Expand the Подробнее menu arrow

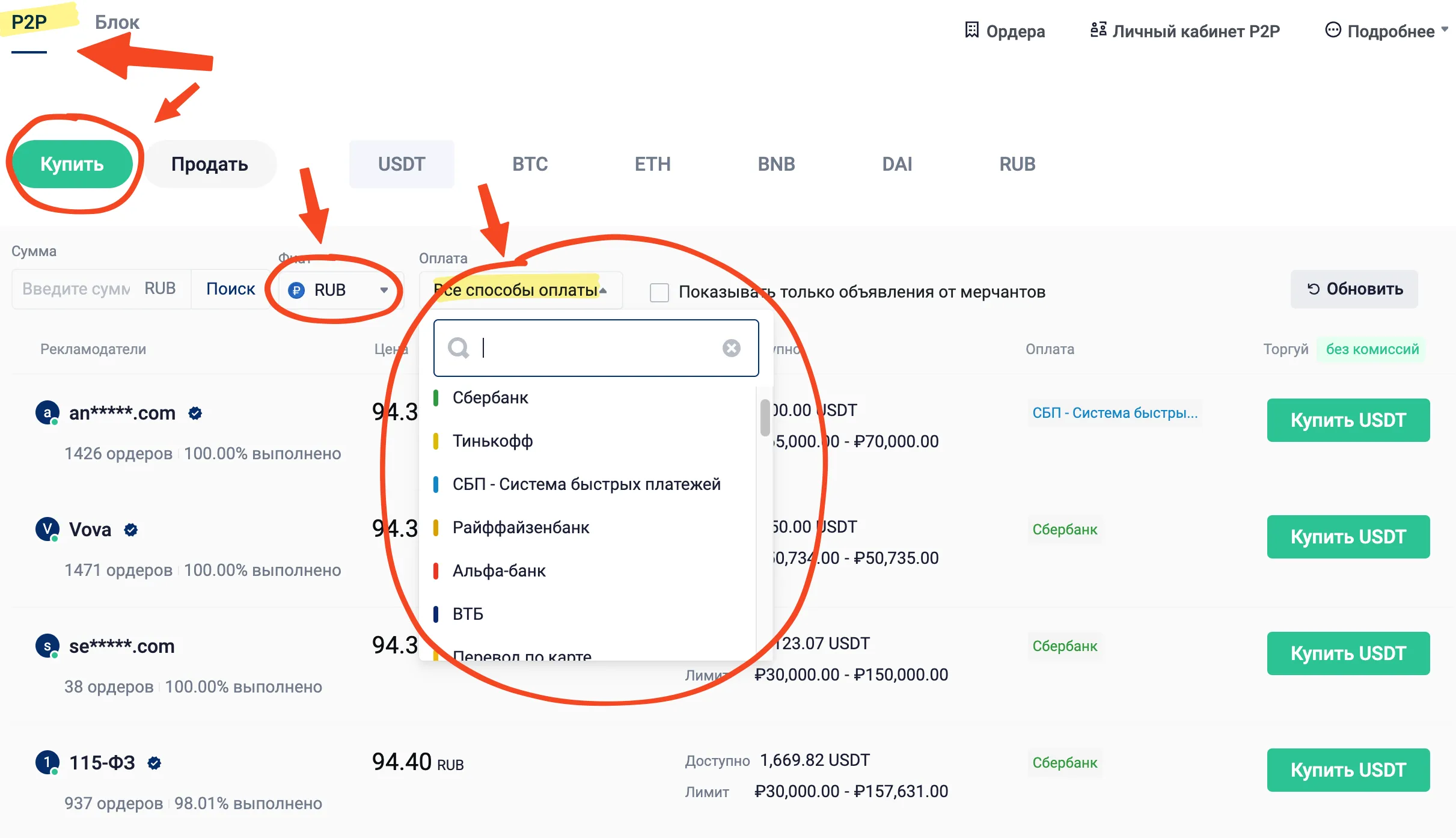pyautogui.click(x=1445, y=29)
